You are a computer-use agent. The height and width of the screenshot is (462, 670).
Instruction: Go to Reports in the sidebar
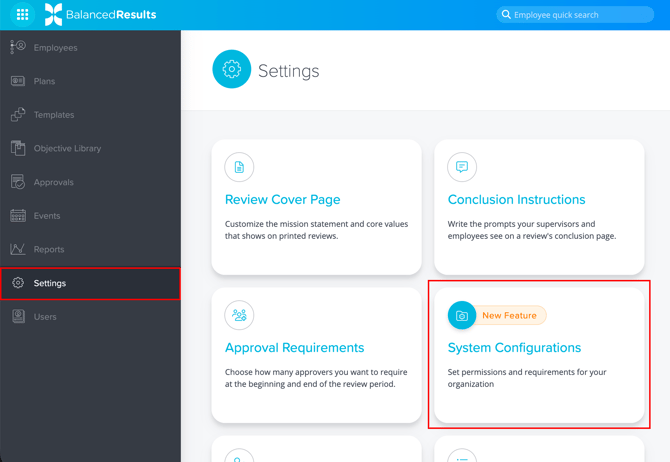click(49, 249)
